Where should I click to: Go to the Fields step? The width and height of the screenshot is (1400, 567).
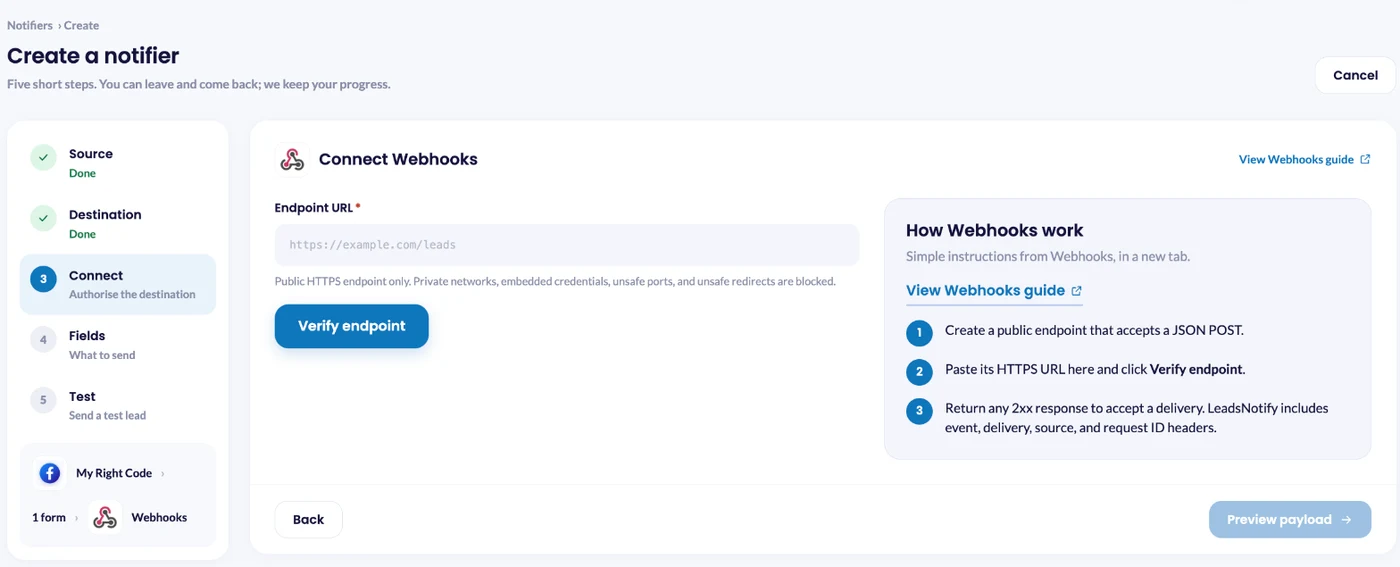(x=118, y=345)
